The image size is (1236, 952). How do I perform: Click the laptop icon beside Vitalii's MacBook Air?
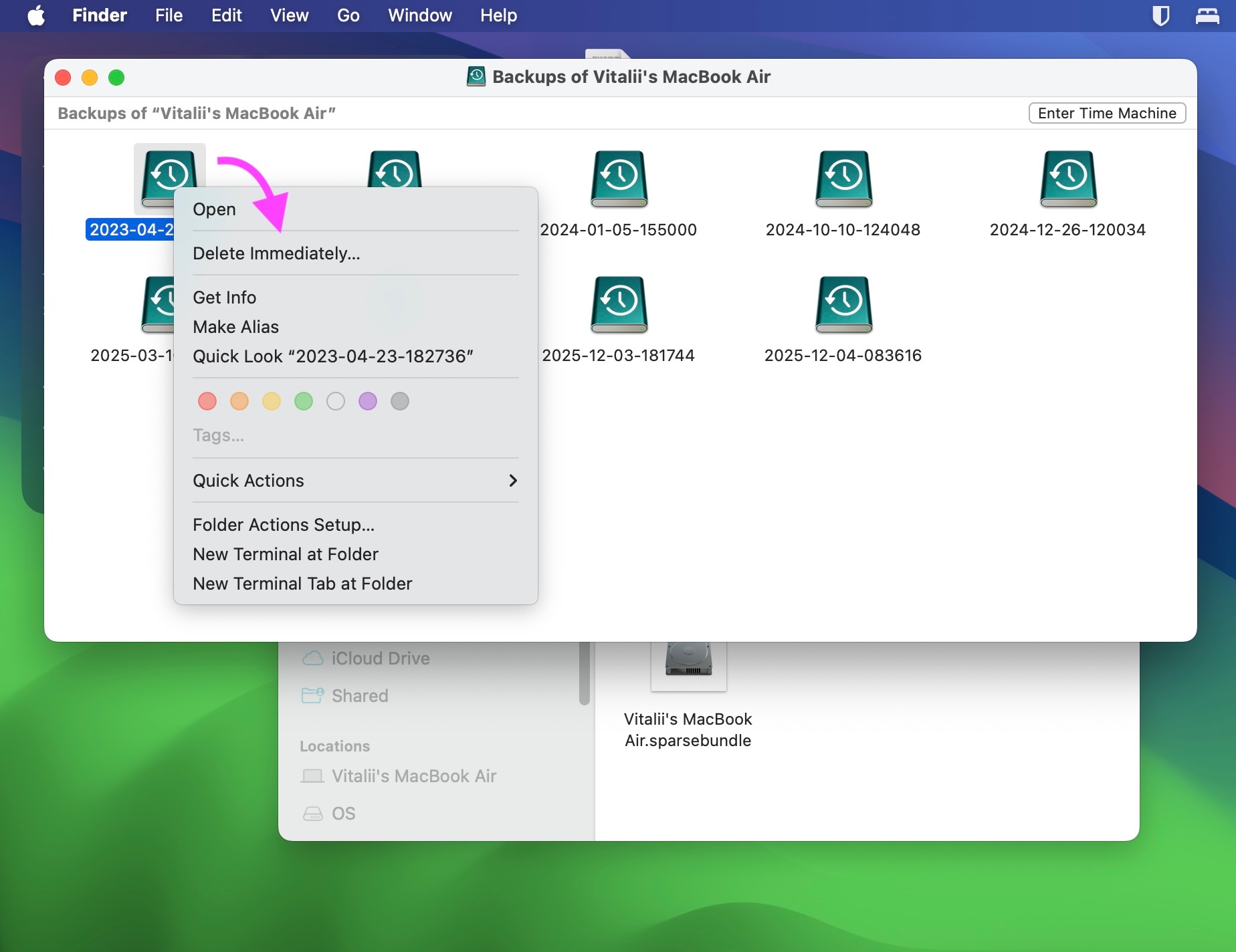pos(312,776)
